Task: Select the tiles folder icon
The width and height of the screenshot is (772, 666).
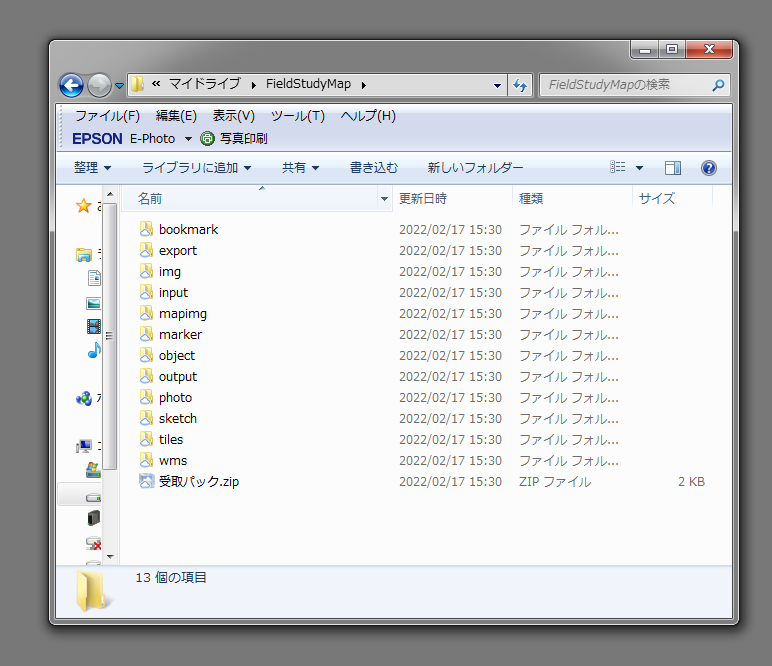Action: (x=146, y=439)
